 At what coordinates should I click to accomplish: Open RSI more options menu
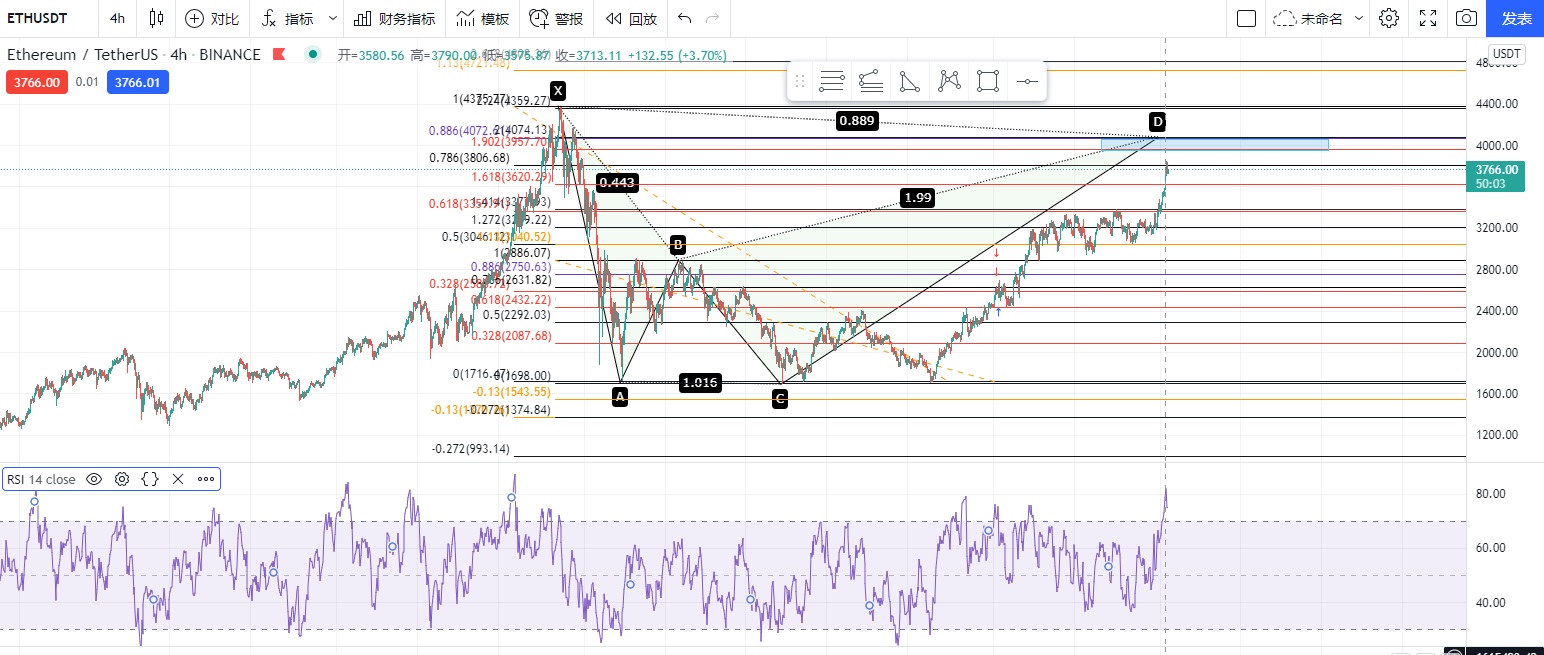tap(206, 479)
